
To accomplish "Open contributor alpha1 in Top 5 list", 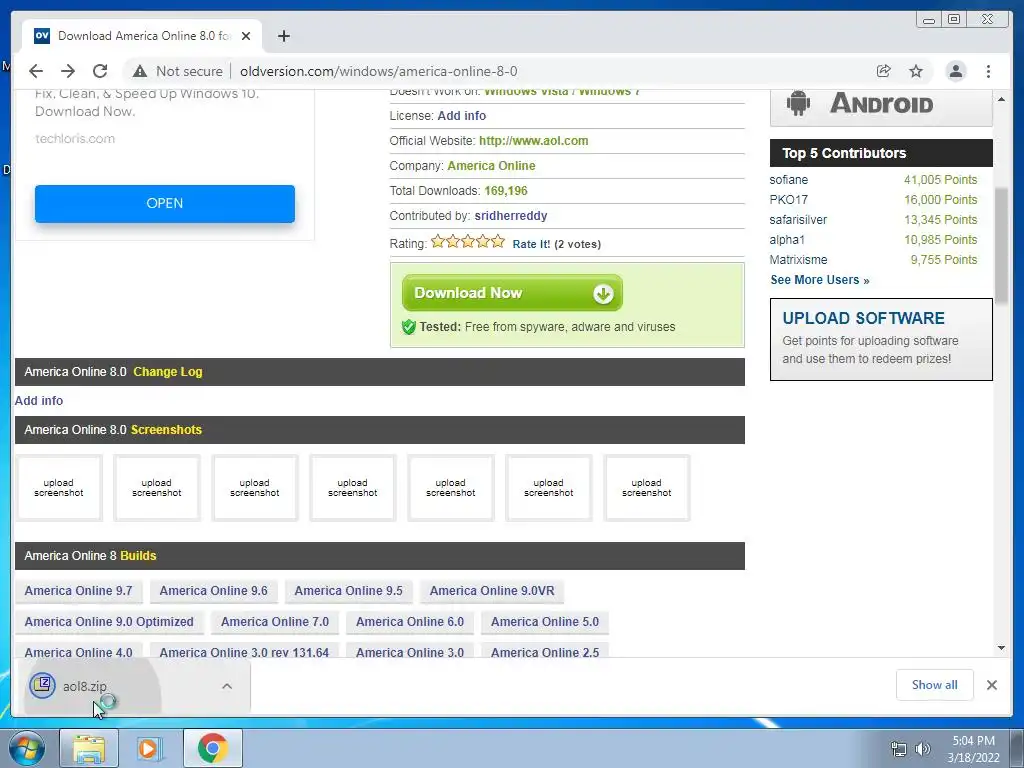I will [x=787, y=240].
